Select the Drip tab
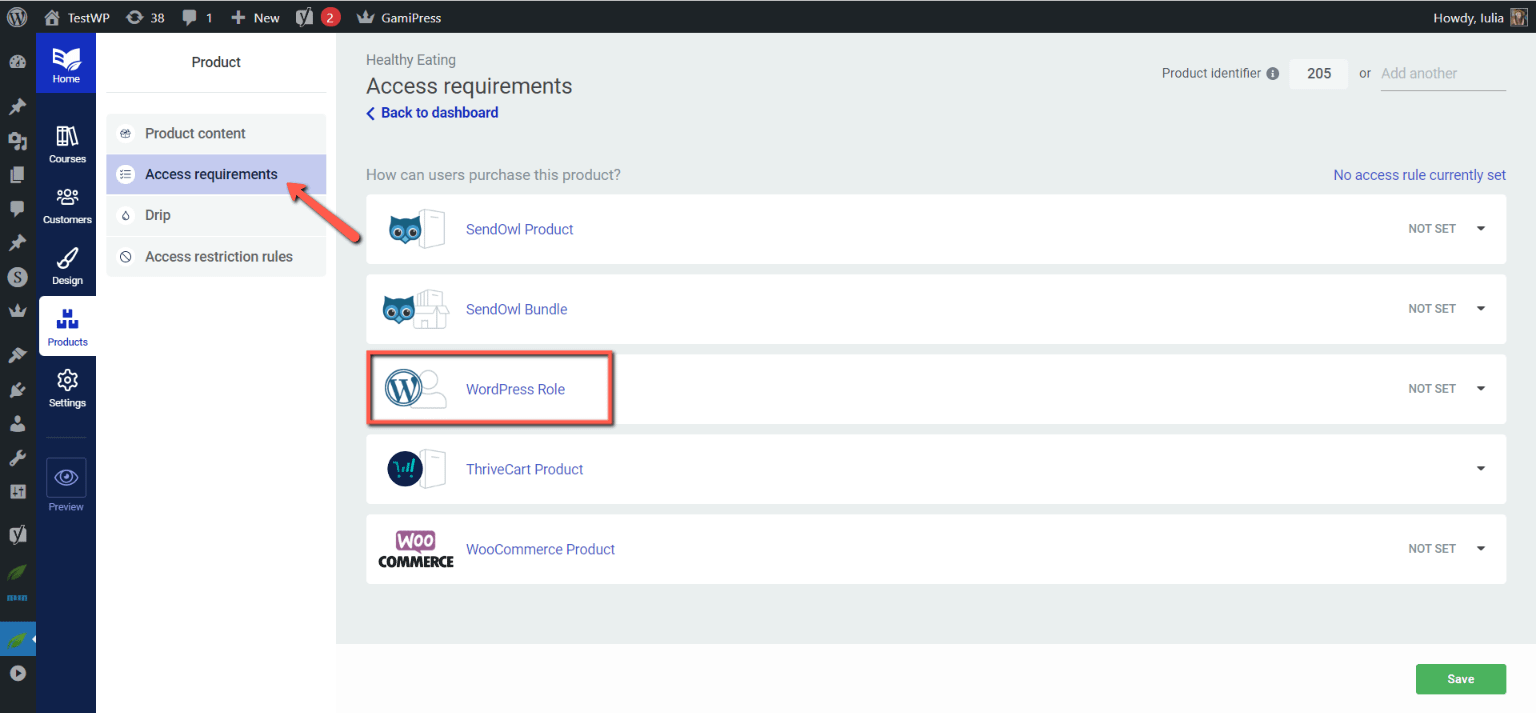This screenshot has height=713, width=1536. (x=216, y=215)
